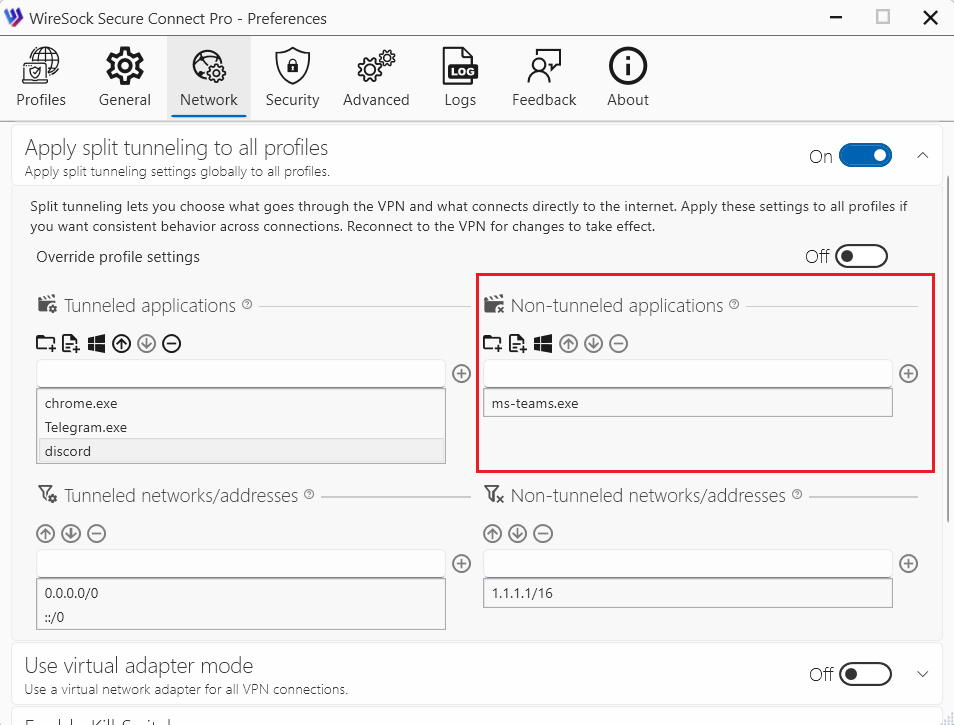Click Windows app icon under Non-tunneled applications
Viewport: 954px width, 725px height.
coord(543,344)
